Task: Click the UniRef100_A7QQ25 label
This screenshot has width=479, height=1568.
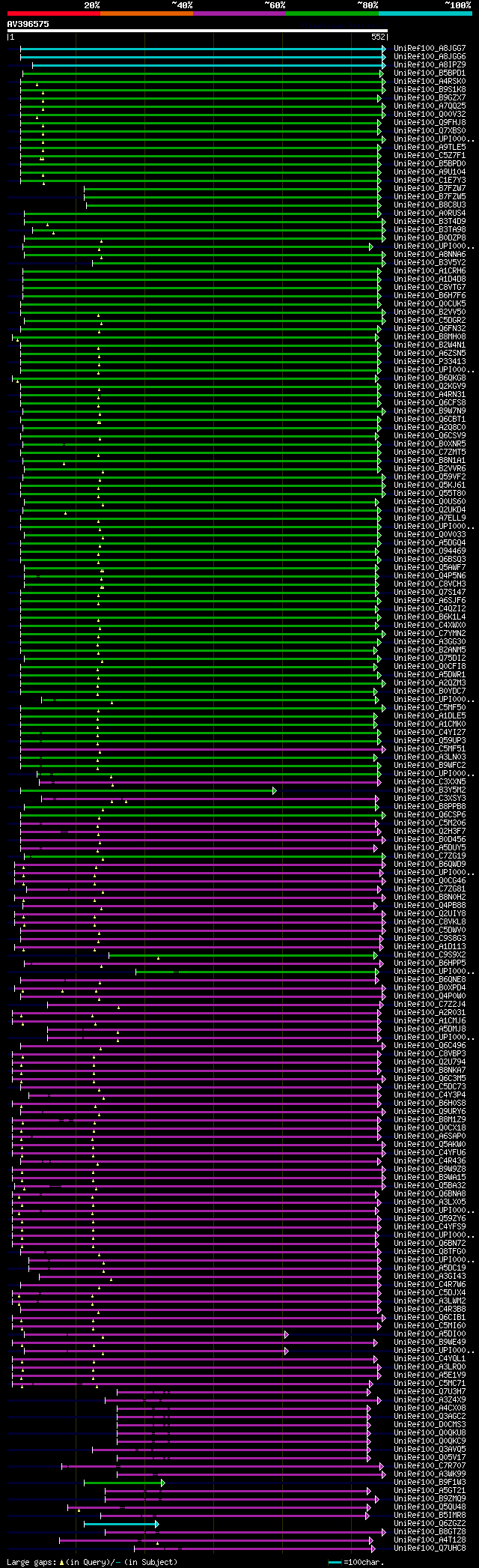Action: coord(430,106)
